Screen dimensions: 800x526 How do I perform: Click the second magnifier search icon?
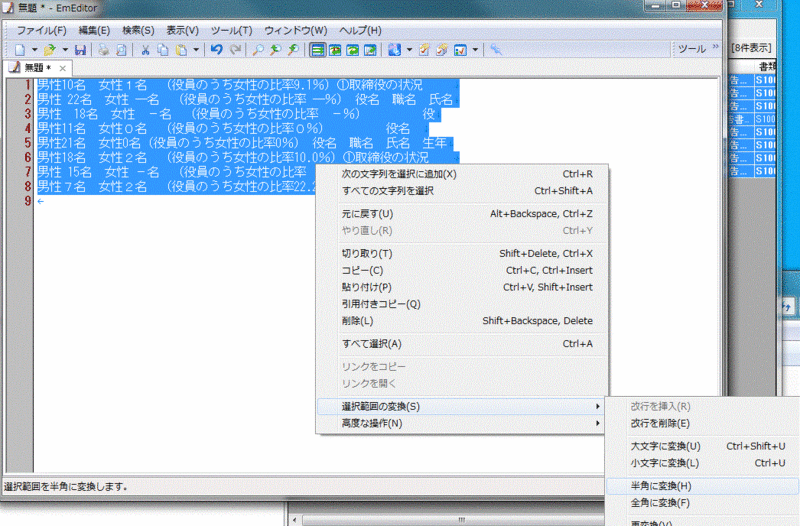click(x=276, y=50)
